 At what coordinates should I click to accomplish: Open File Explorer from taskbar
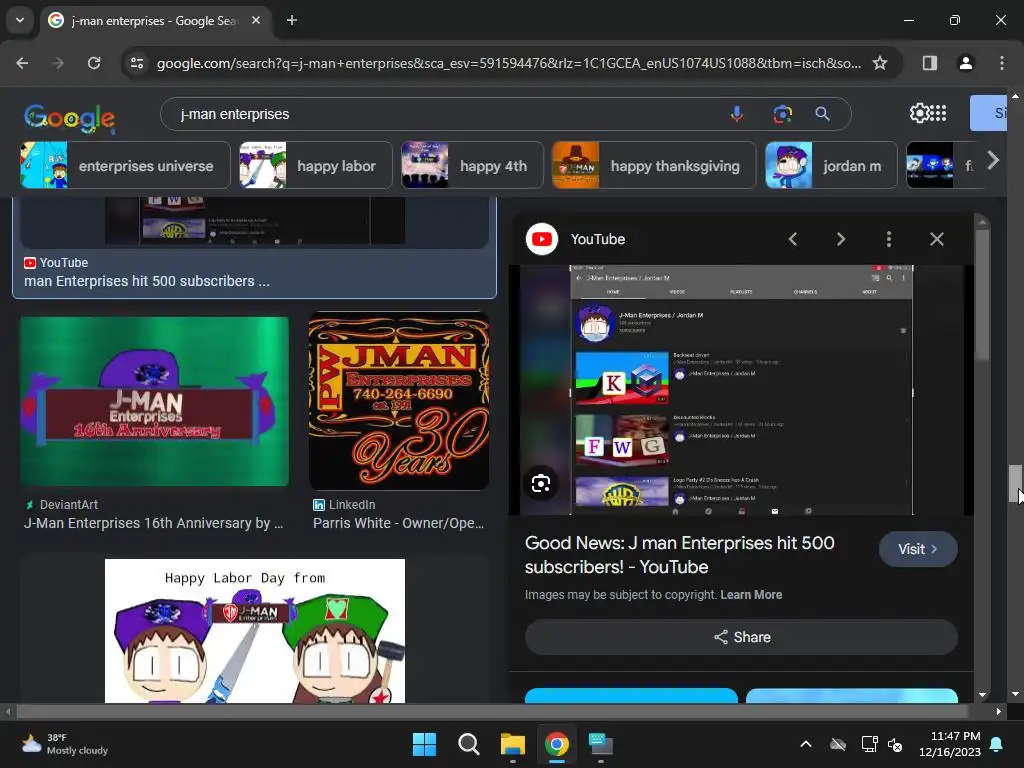click(x=513, y=744)
